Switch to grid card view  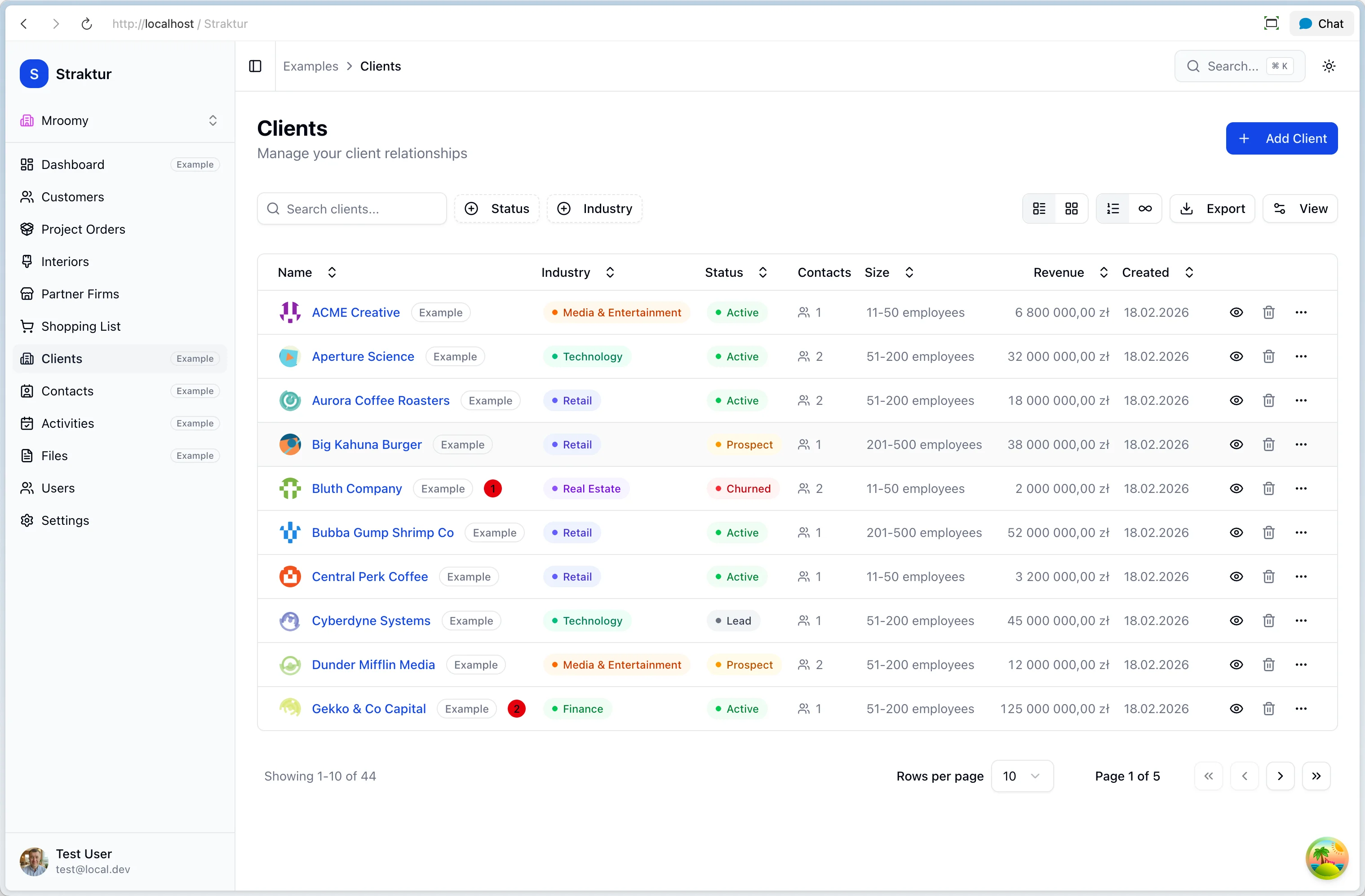(1071, 208)
